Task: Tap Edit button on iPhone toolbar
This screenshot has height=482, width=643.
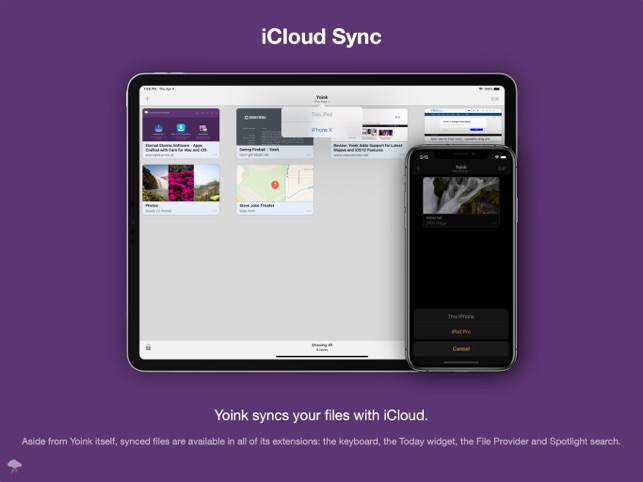Action: [502, 169]
